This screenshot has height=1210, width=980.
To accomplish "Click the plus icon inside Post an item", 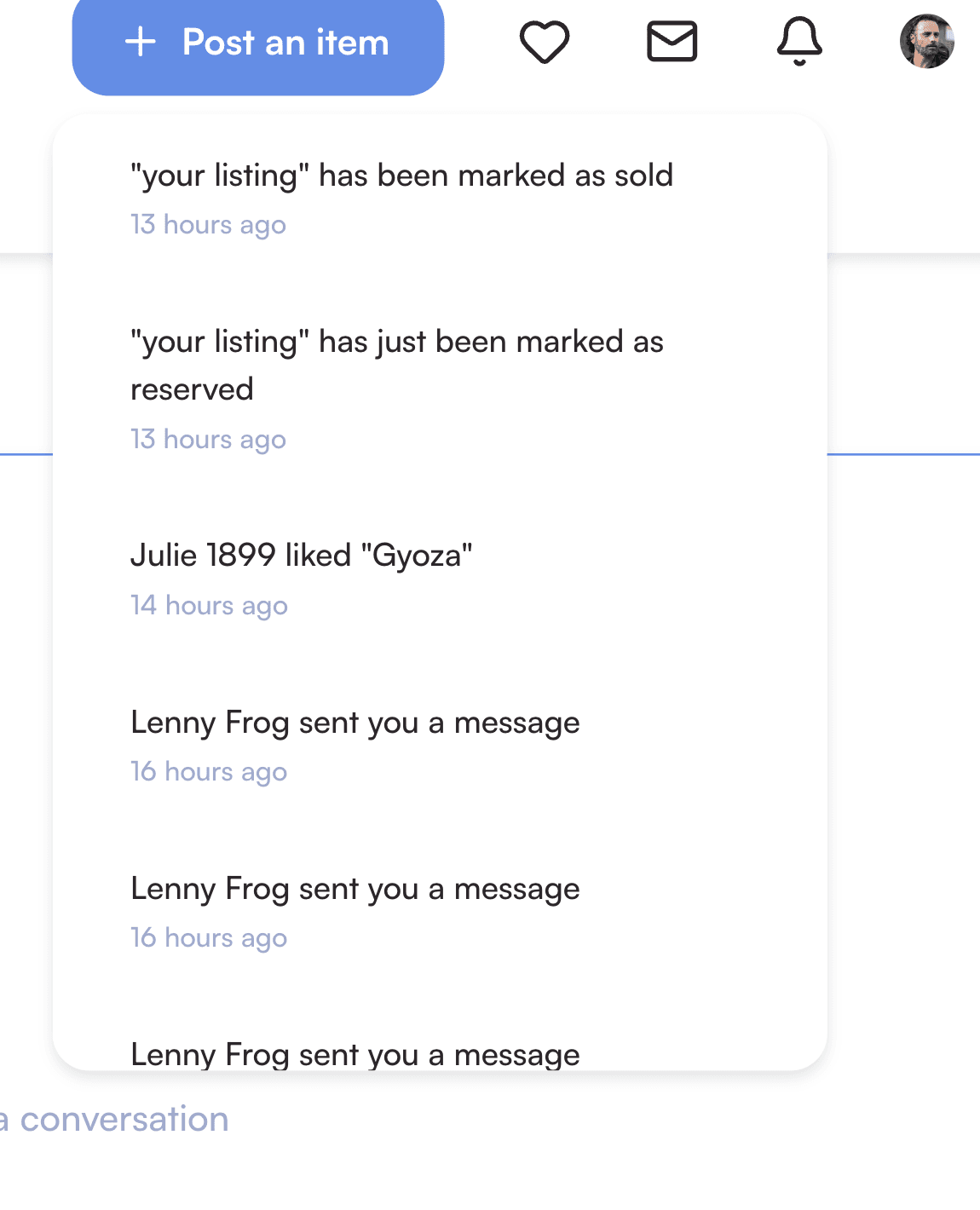I will [141, 42].
